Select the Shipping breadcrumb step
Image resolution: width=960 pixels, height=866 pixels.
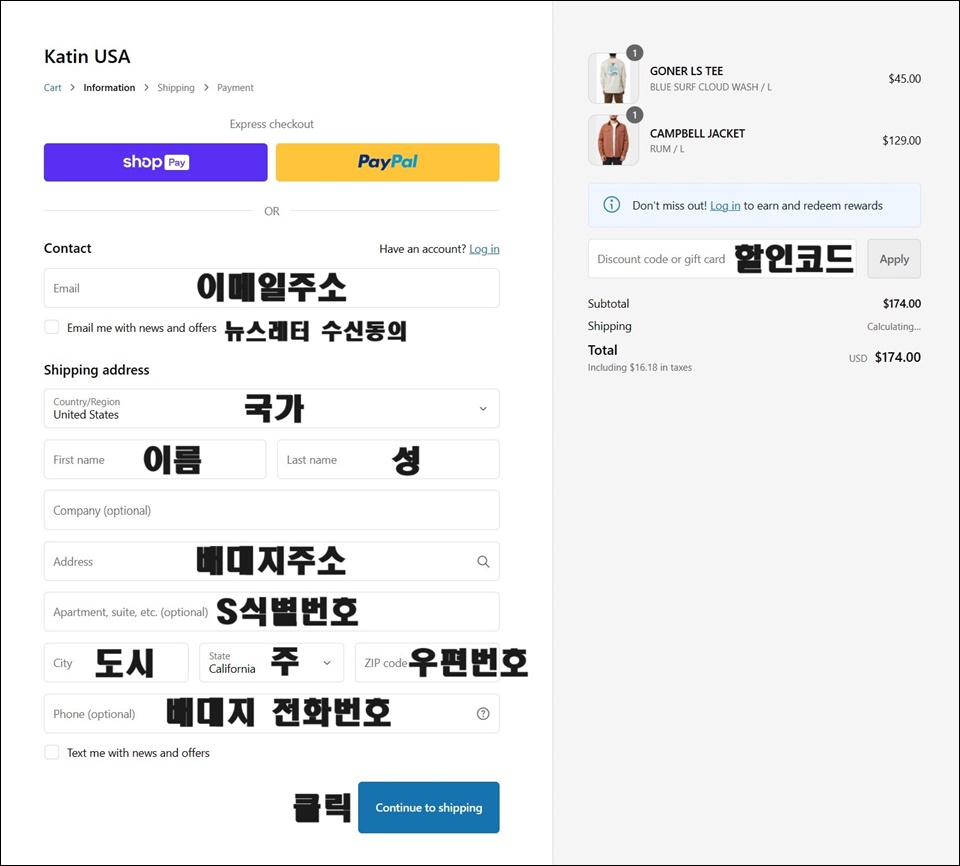pyautogui.click(x=176, y=88)
